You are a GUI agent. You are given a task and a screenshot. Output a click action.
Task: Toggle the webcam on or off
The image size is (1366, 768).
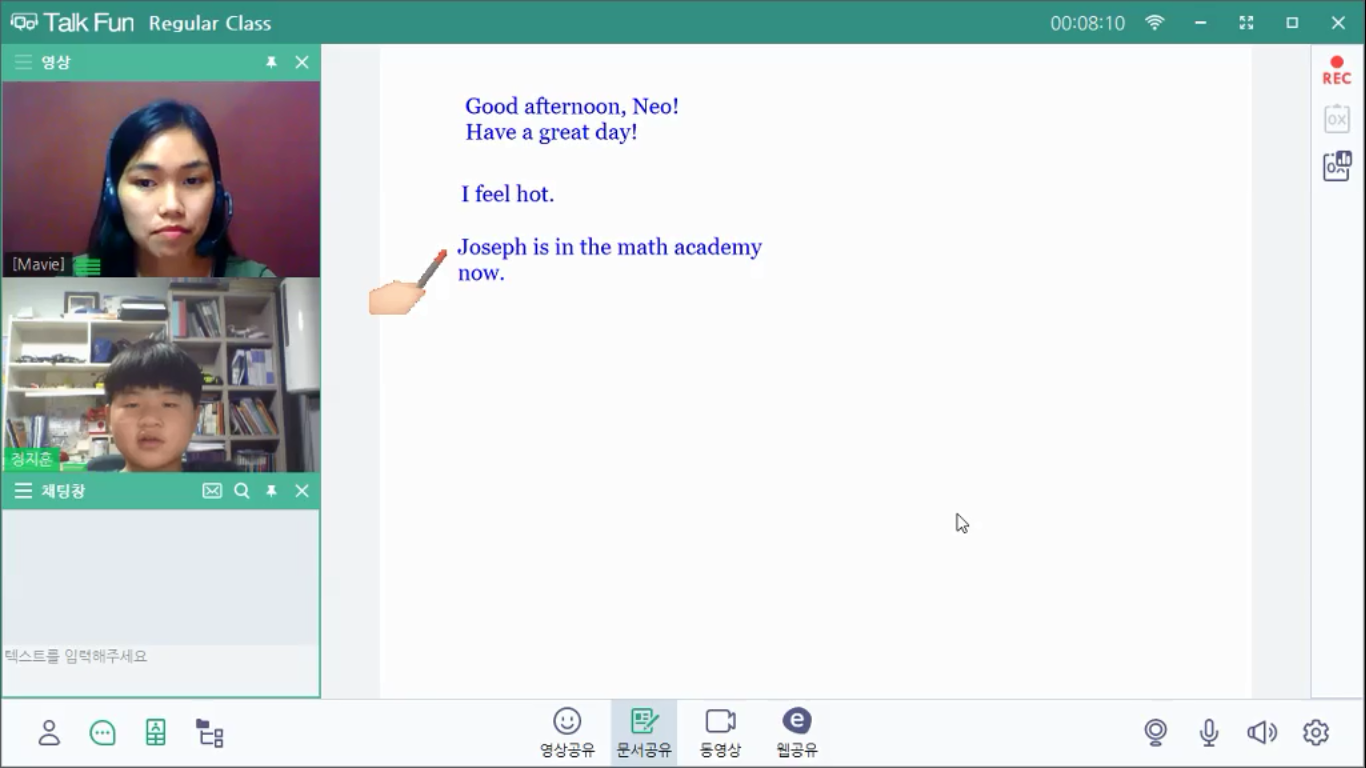(1156, 733)
